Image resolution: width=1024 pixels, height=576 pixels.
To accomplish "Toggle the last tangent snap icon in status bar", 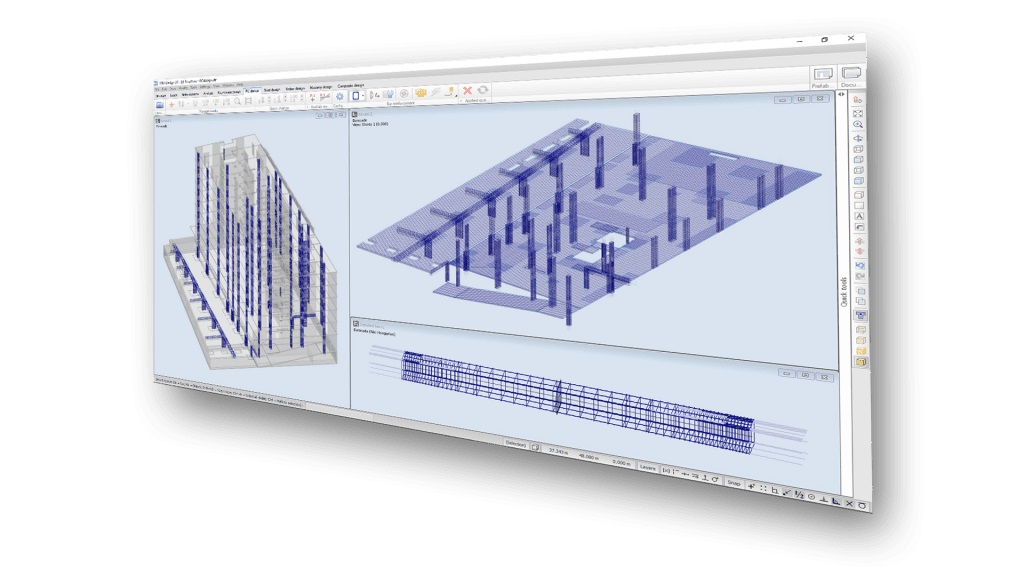I will [x=862, y=505].
